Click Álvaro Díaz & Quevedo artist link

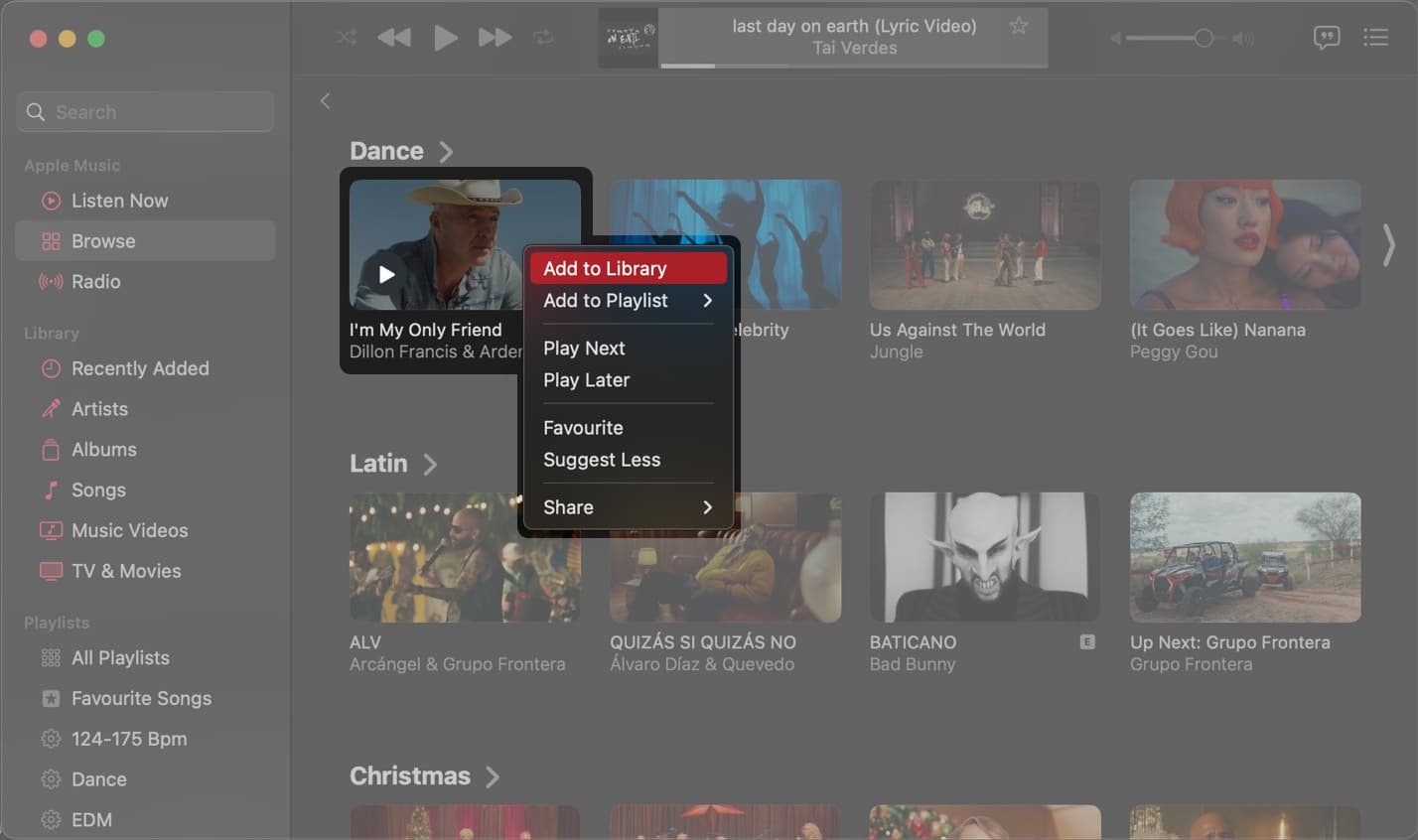(702, 664)
